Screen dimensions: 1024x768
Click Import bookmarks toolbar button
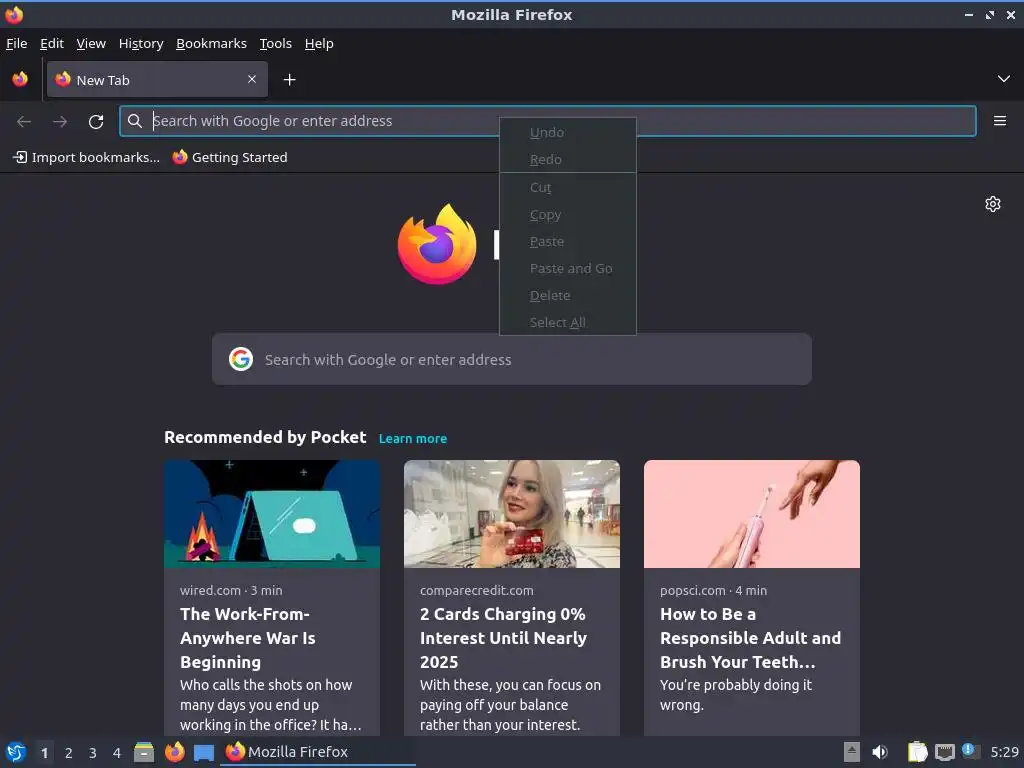tap(86, 157)
